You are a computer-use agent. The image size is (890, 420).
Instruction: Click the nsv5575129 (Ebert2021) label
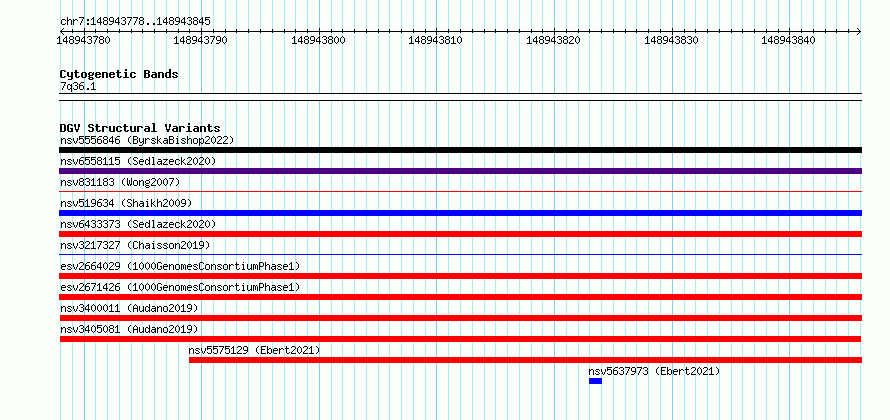pos(254,350)
